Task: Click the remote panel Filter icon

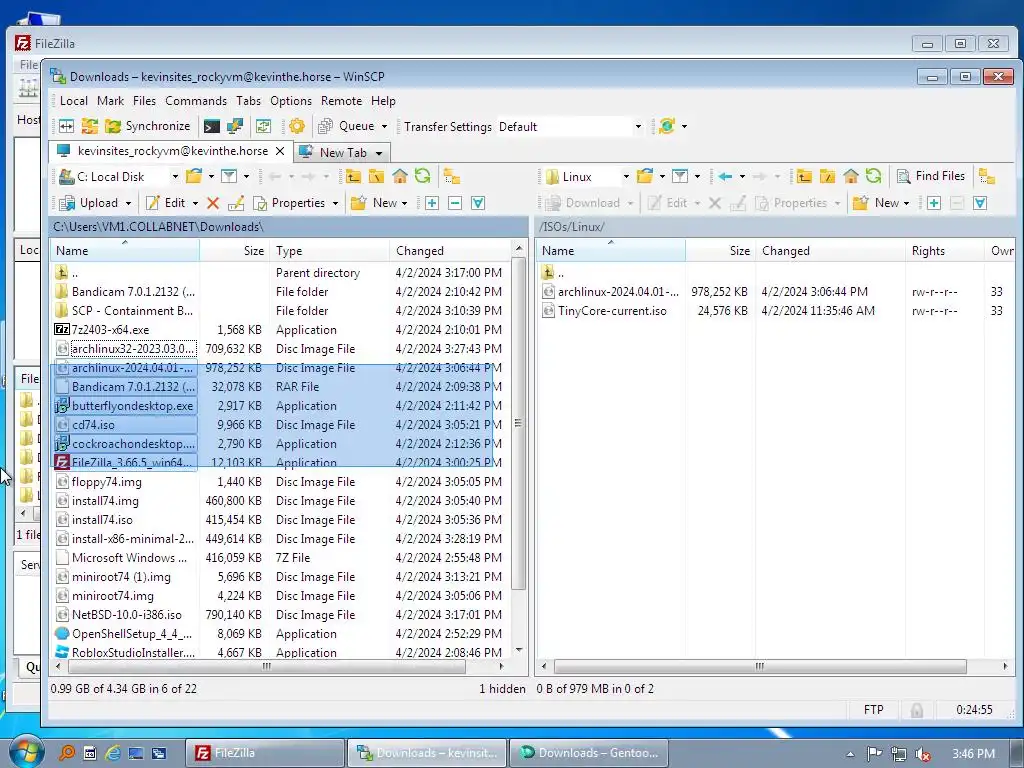Action: (x=680, y=176)
